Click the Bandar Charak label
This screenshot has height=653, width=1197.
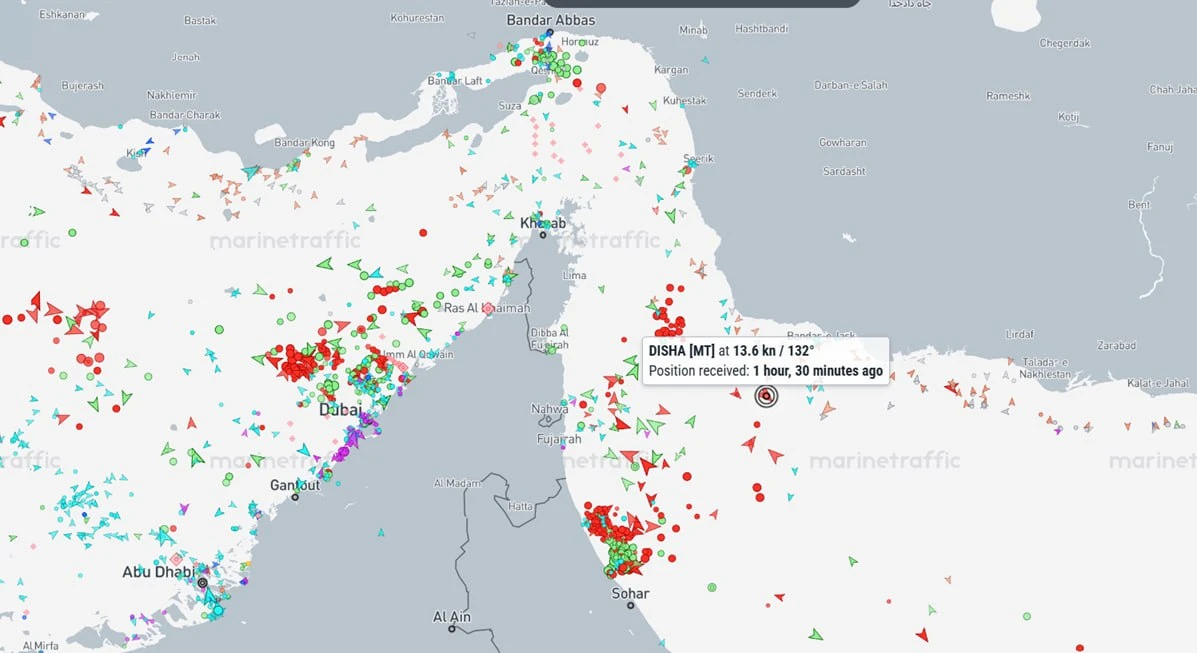click(x=185, y=115)
